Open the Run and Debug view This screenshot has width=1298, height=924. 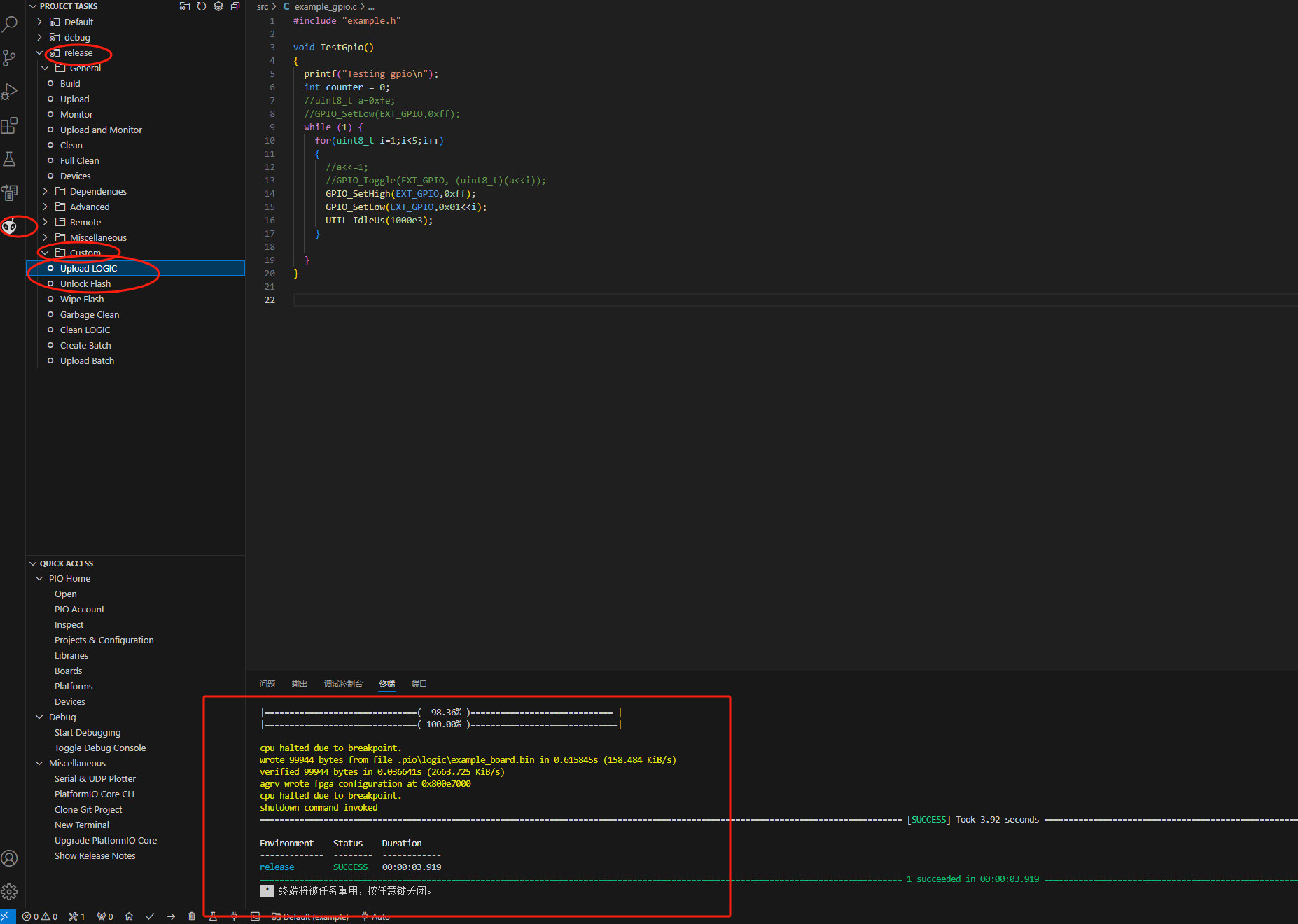(x=10, y=92)
